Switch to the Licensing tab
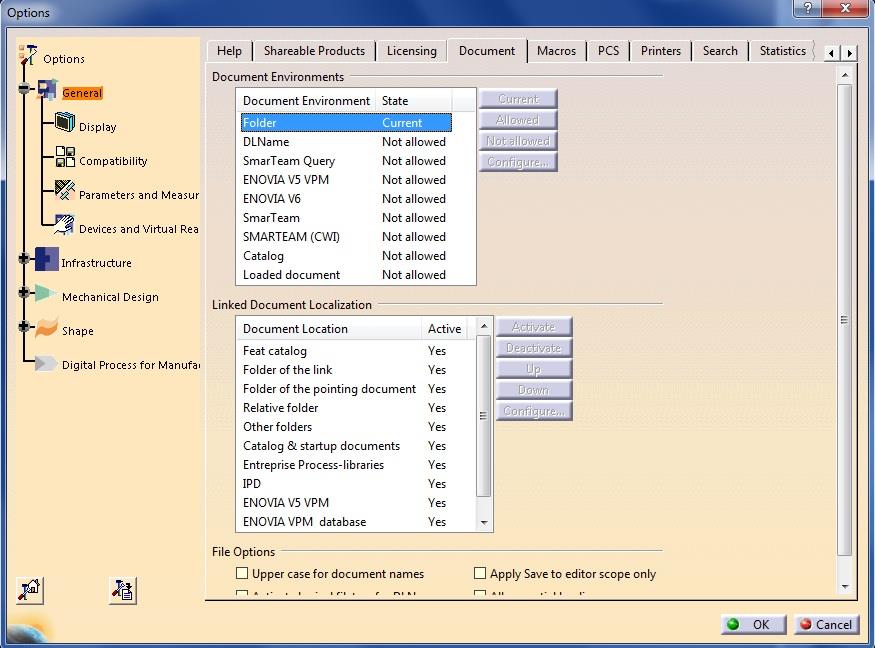Image resolution: width=875 pixels, height=648 pixels. [x=412, y=51]
